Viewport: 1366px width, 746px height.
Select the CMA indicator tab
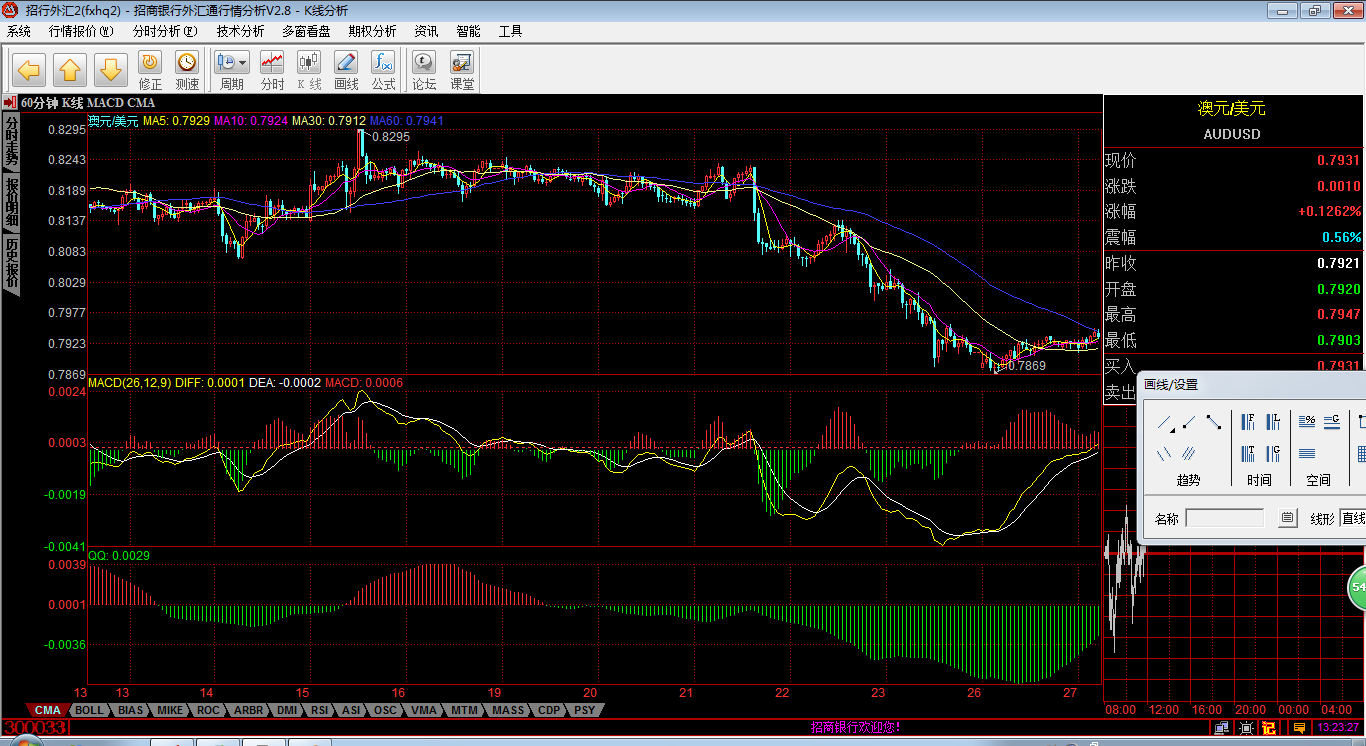click(x=48, y=710)
